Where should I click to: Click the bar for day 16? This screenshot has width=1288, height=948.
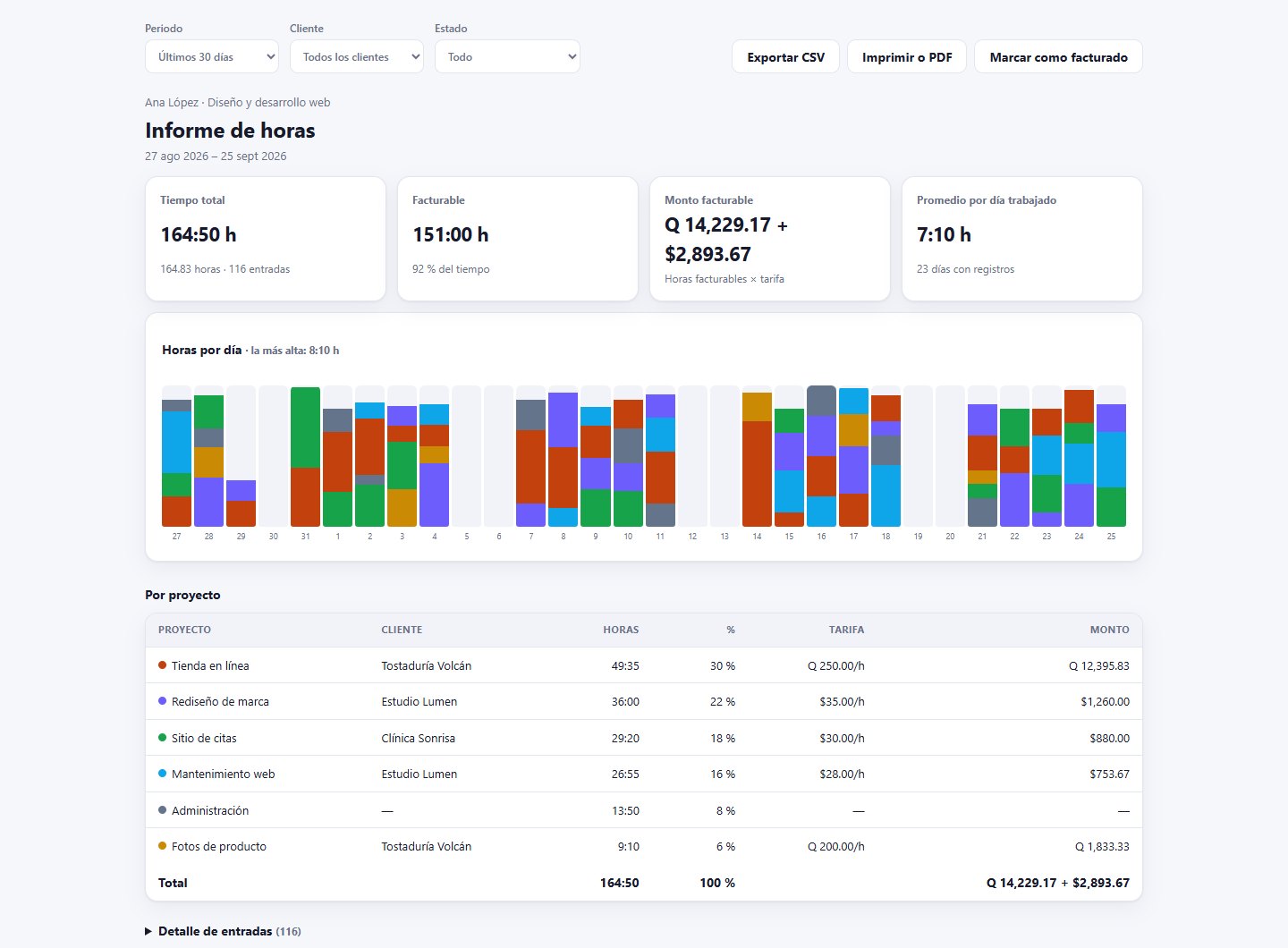point(821,456)
